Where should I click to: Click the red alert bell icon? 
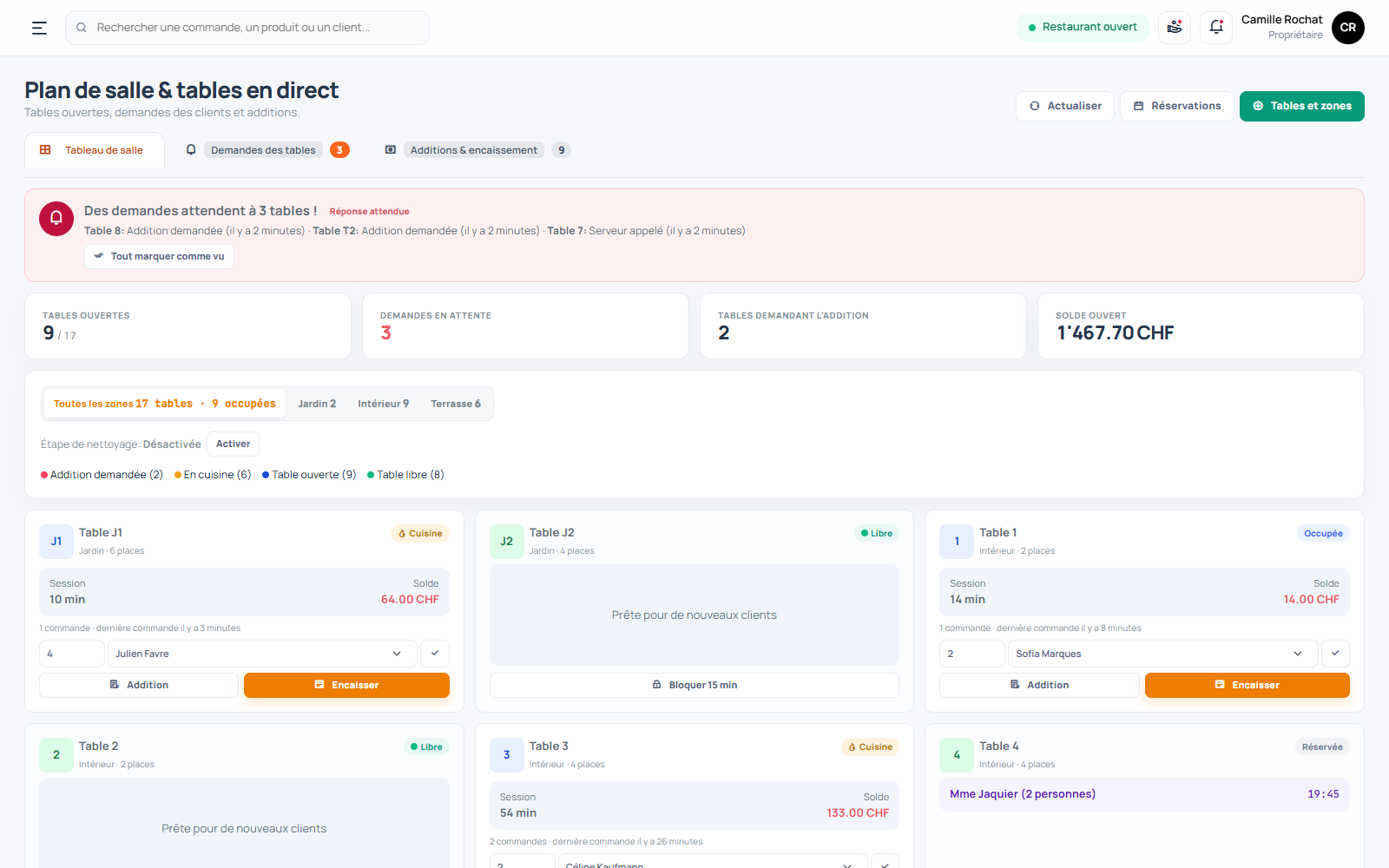56,218
